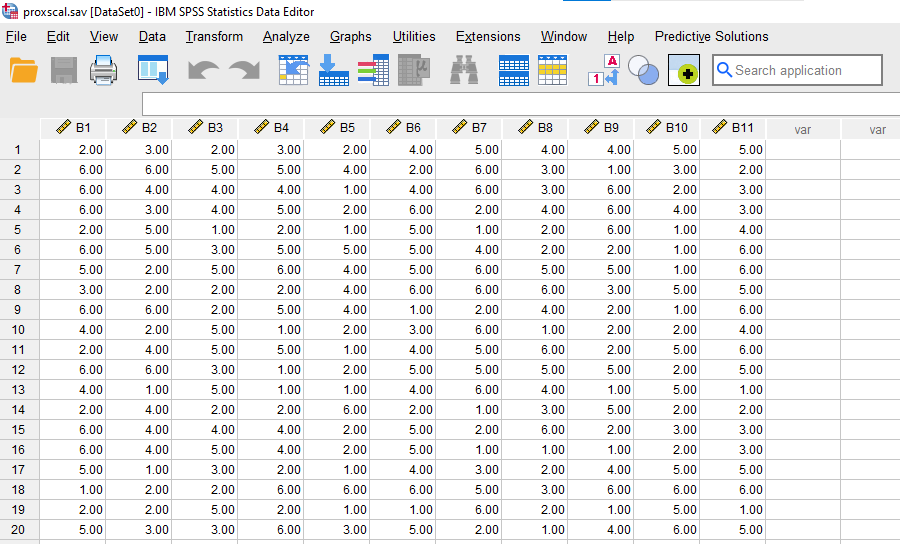Open the Analyze menu
Screen dimensions: 900x544
click(x=286, y=36)
